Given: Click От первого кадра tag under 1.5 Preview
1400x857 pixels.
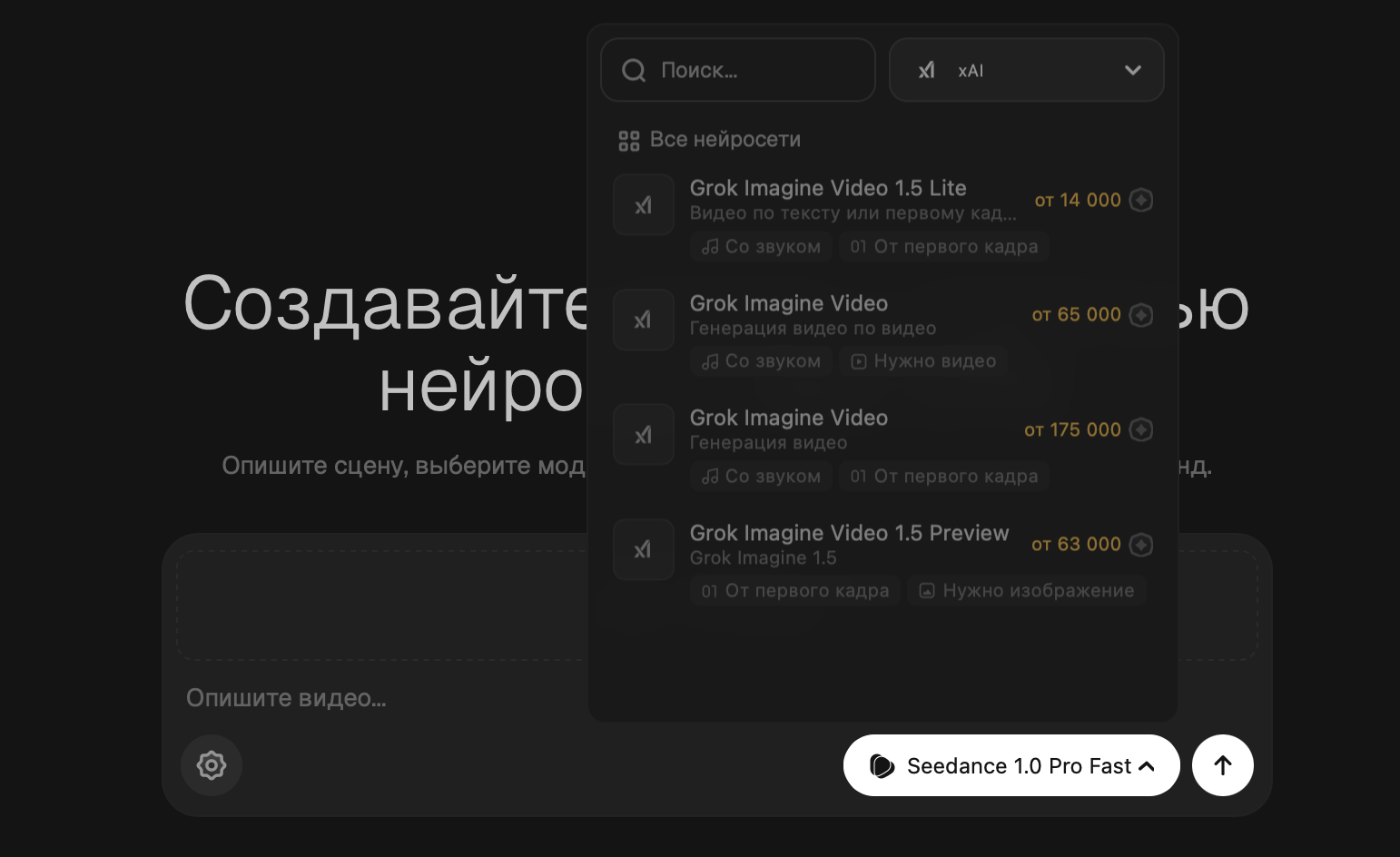Looking at the screenshot, I should tap(795, 591).
